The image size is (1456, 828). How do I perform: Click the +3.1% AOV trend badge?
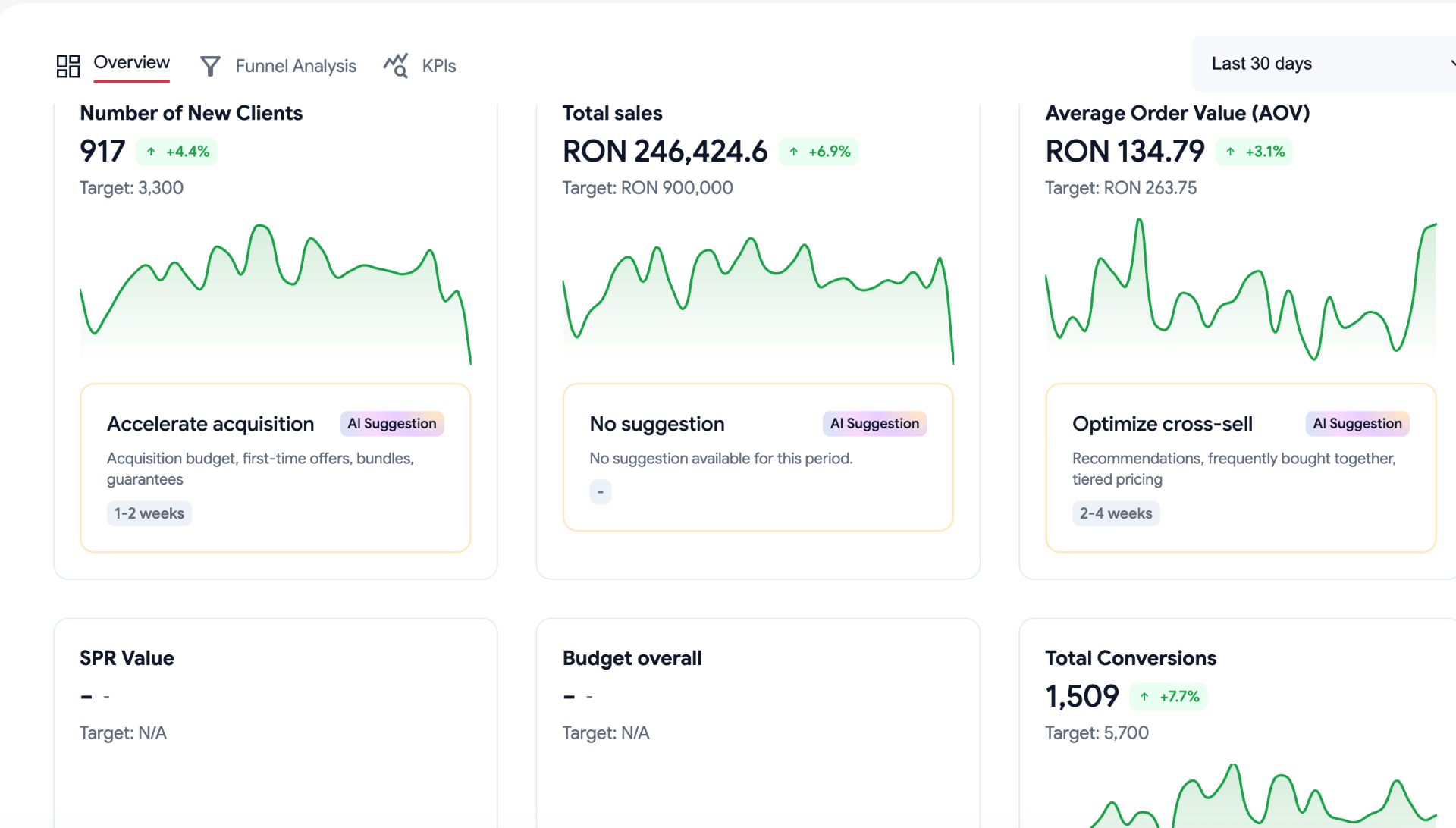[x=1254, y=152]
